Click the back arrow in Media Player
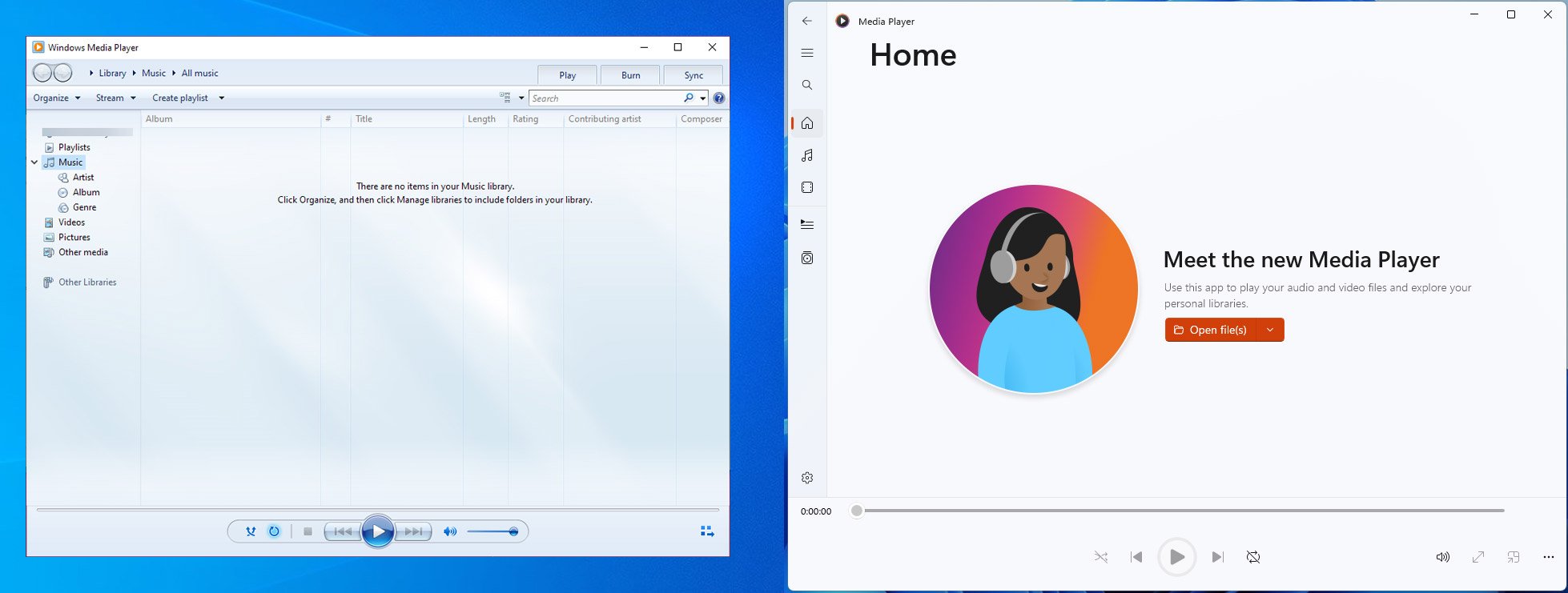The image size is (1568, 593). (807, 21)
